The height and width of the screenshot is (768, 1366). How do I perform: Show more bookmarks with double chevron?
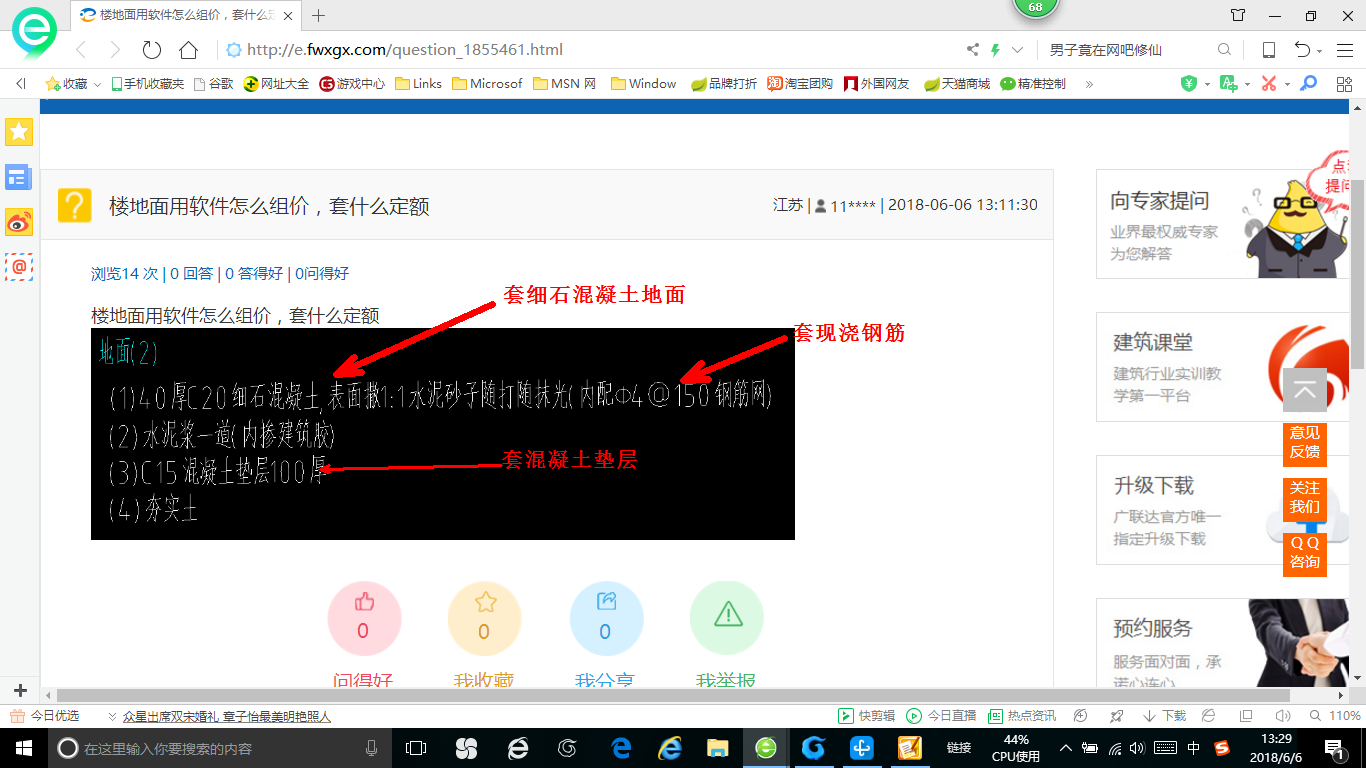[x=1089, y=84]
